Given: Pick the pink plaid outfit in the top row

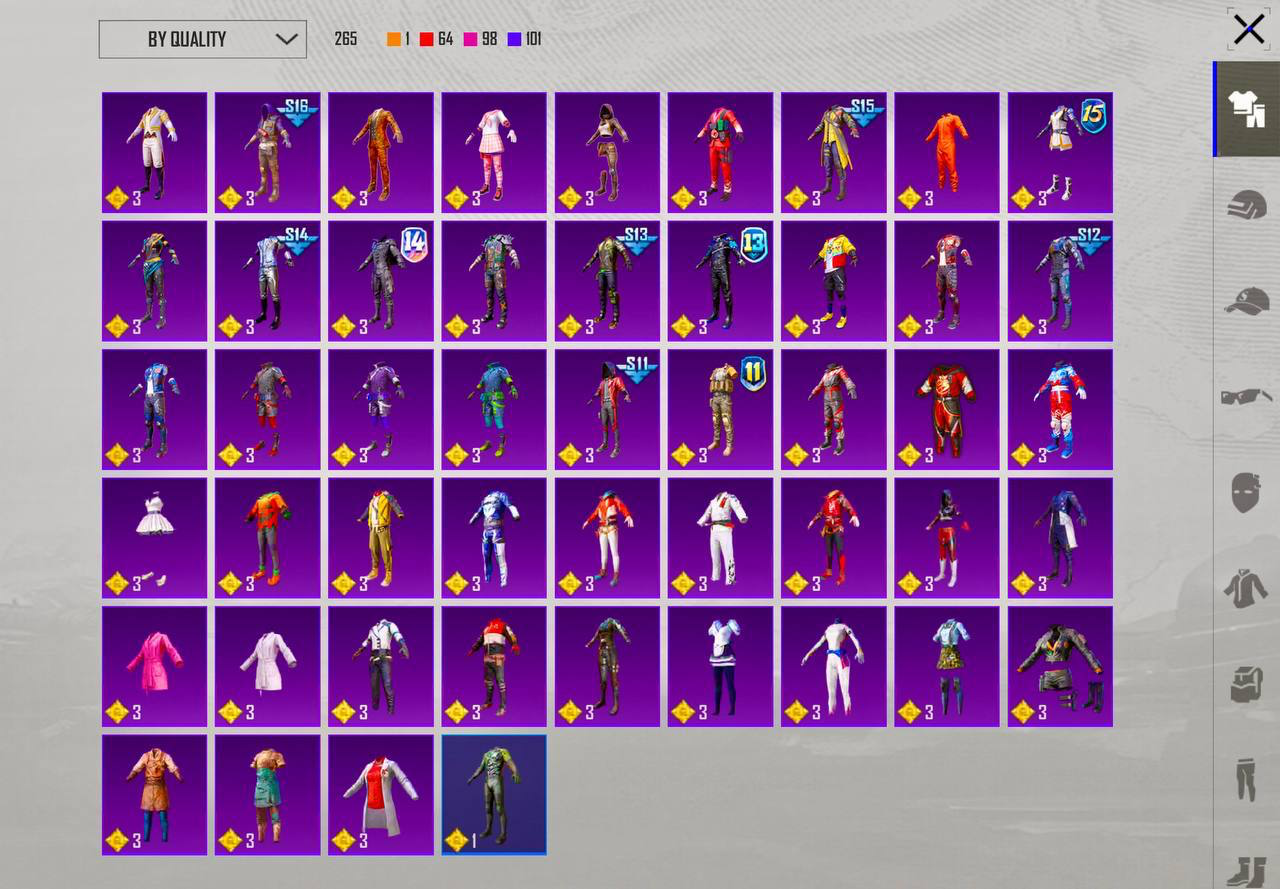Looking at the screenshot, I should (x=494, y=153).
